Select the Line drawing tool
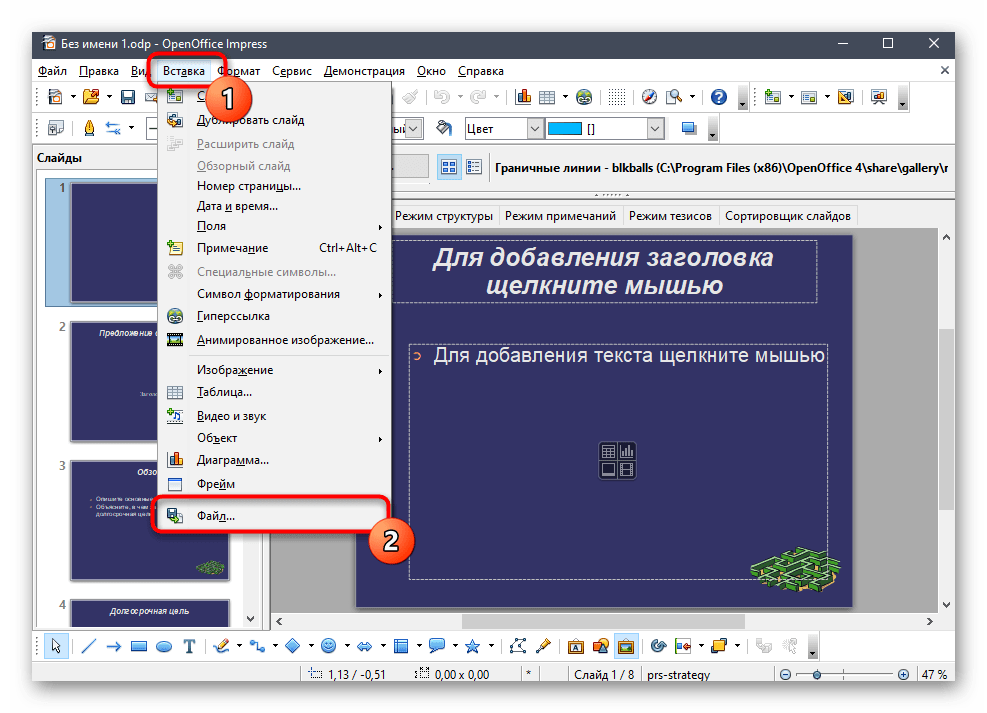This screenshot has height=713, width=987. (x=89, y=646)
